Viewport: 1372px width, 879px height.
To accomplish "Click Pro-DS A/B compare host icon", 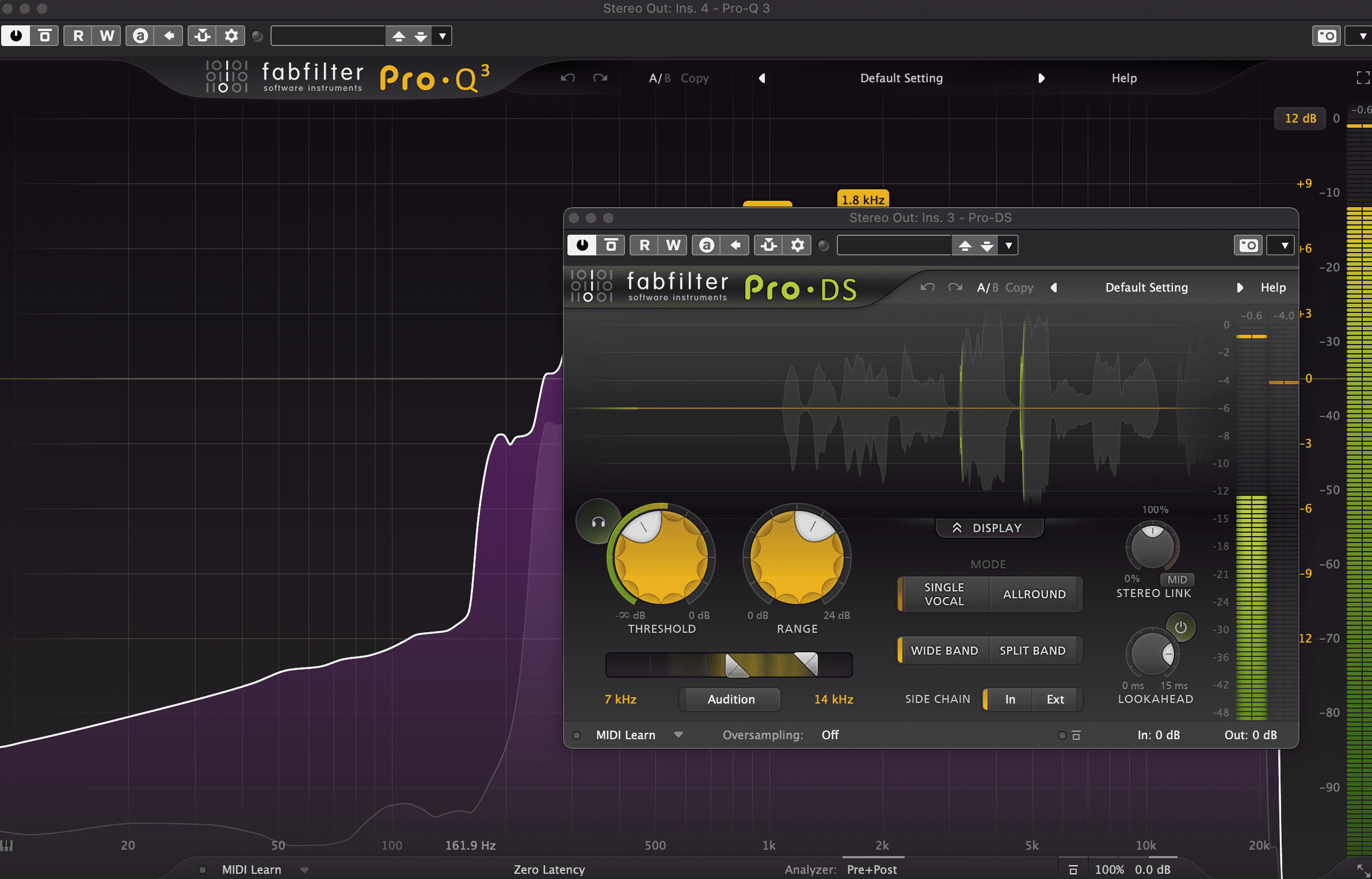I will click(x=707, y=245).
